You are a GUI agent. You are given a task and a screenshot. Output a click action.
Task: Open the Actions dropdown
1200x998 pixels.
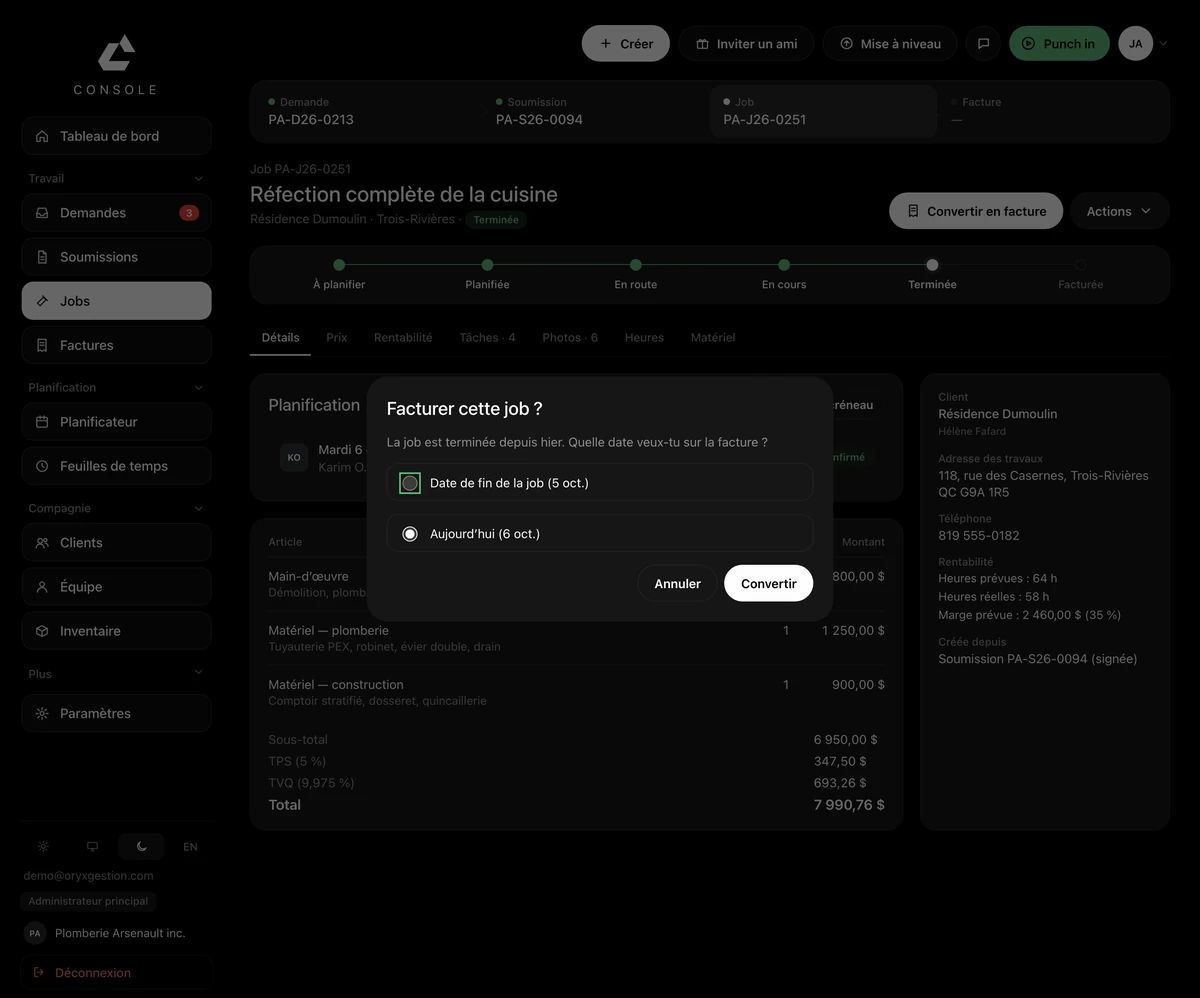coord(1120,211)
